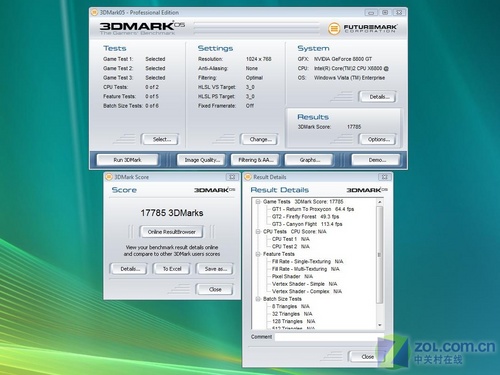The width and height of the screenshot is (500, 375).
Task: Close Result Details window with title bar X
Action: point(384,177)
